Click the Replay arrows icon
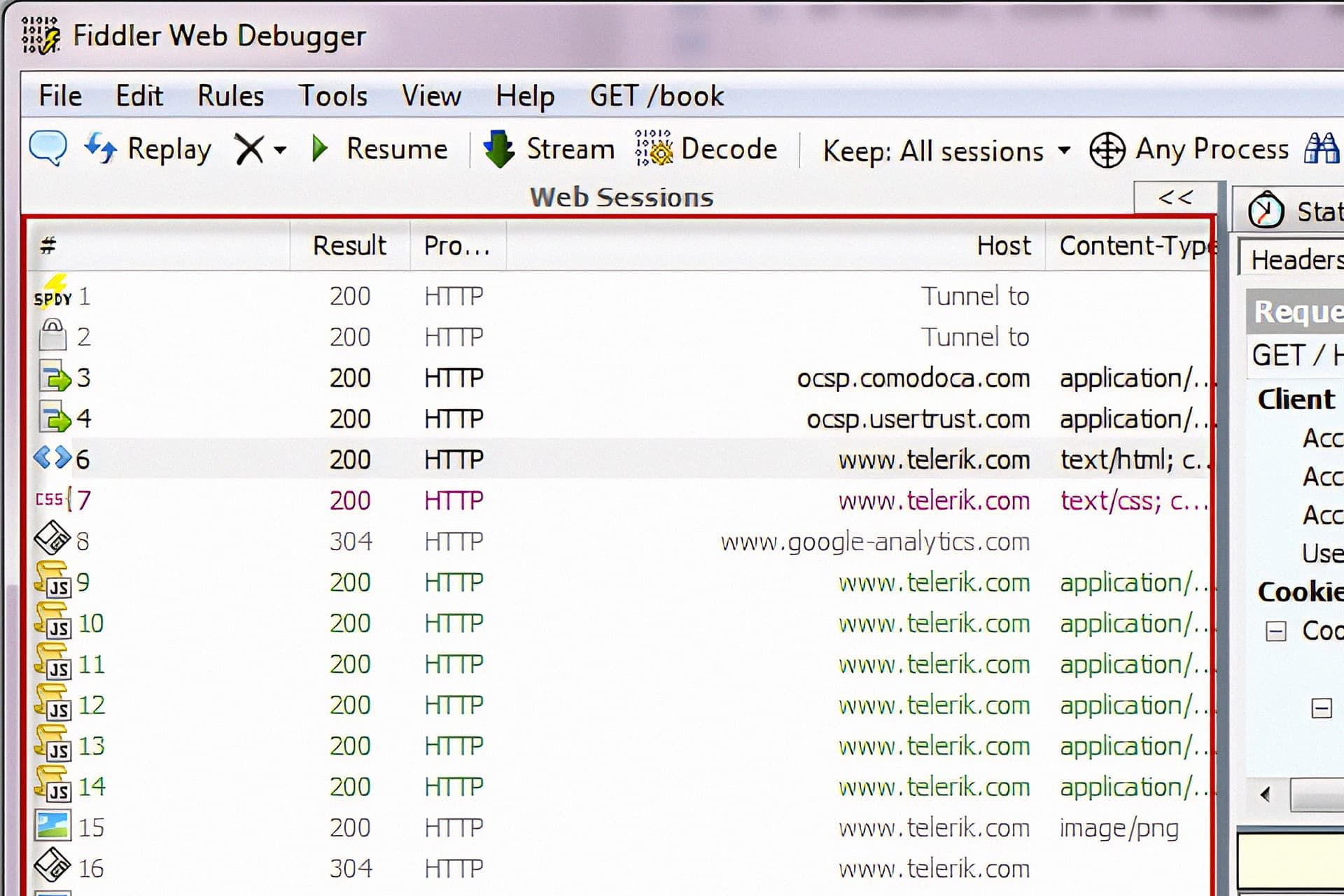The image size is (1344, 896). pos(100,148)
